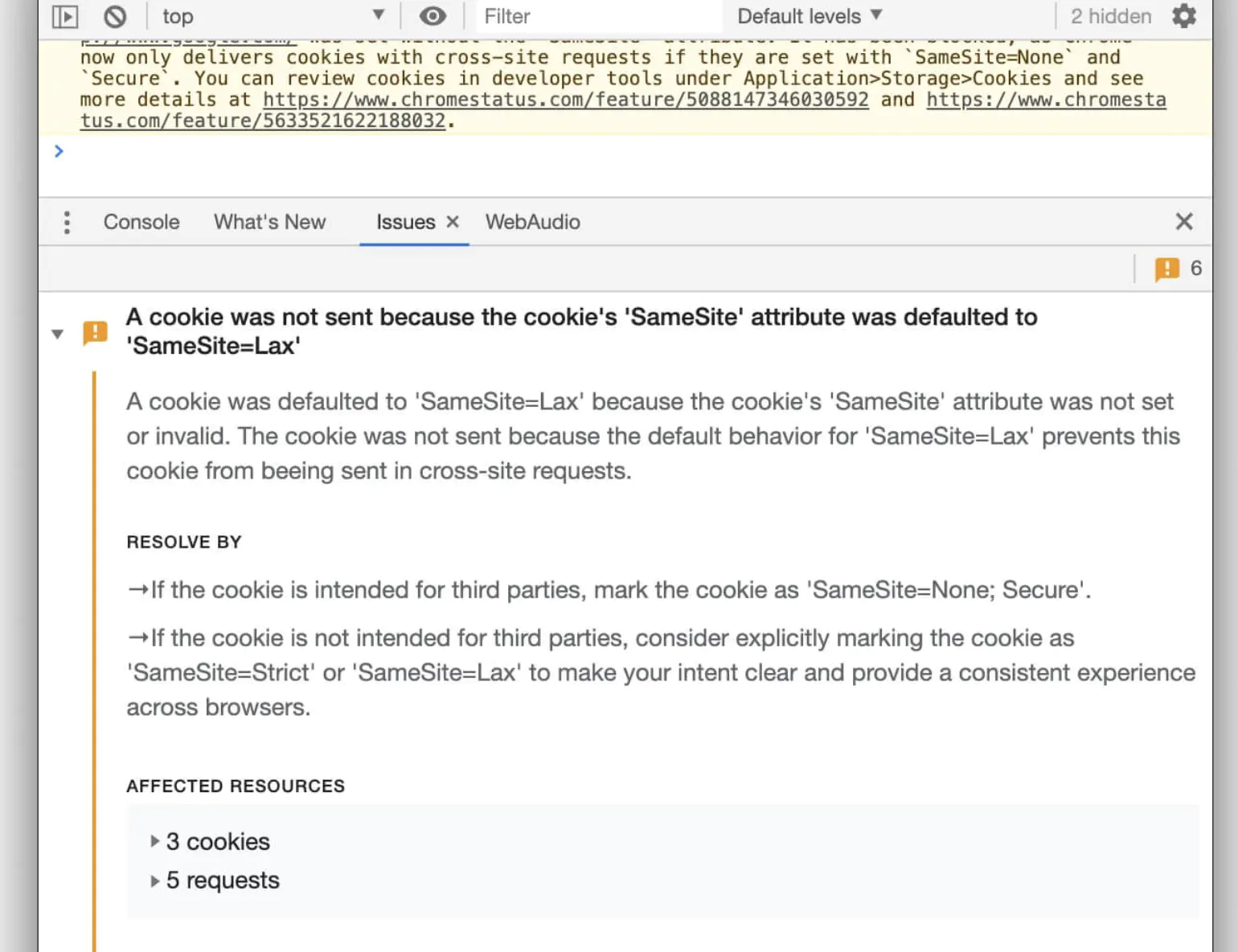Image resolution: width=1238 pixels, height=952 pixels.
Task: Close the Issues tab with its X
Action: click(x=453, y=222)
